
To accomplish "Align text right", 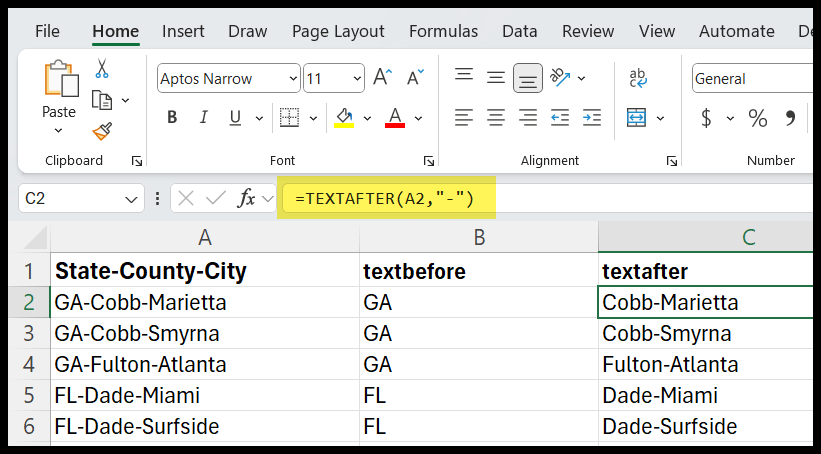I will [528, 118].
